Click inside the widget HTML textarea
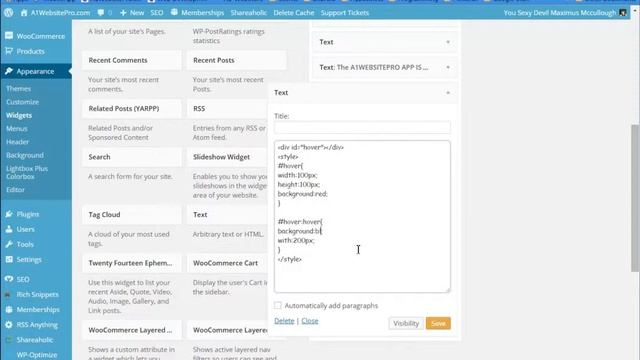This screenshot has width=640, height=360. (x=362, y=216)
